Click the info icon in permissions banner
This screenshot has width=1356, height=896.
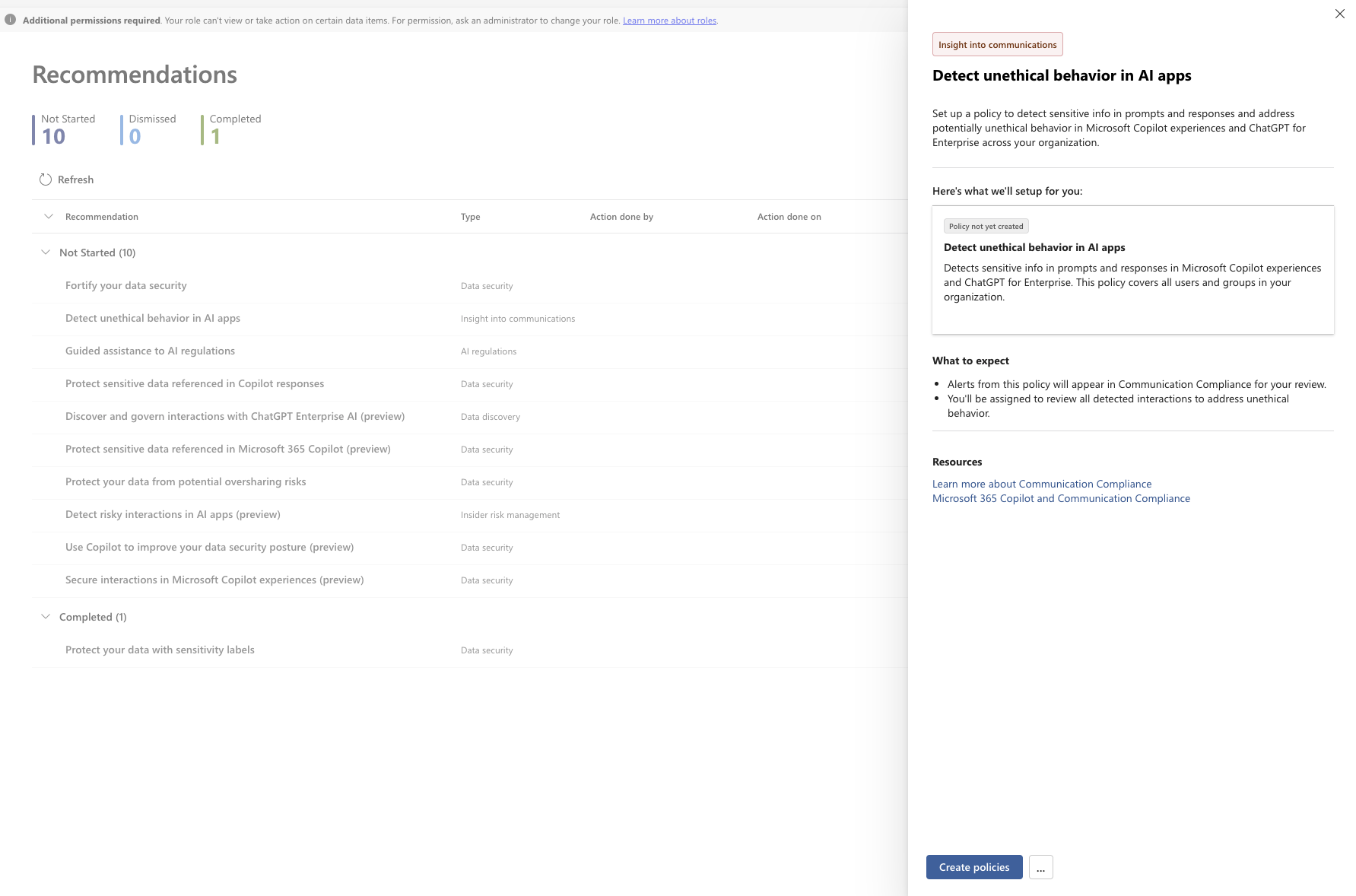point(11,20)
